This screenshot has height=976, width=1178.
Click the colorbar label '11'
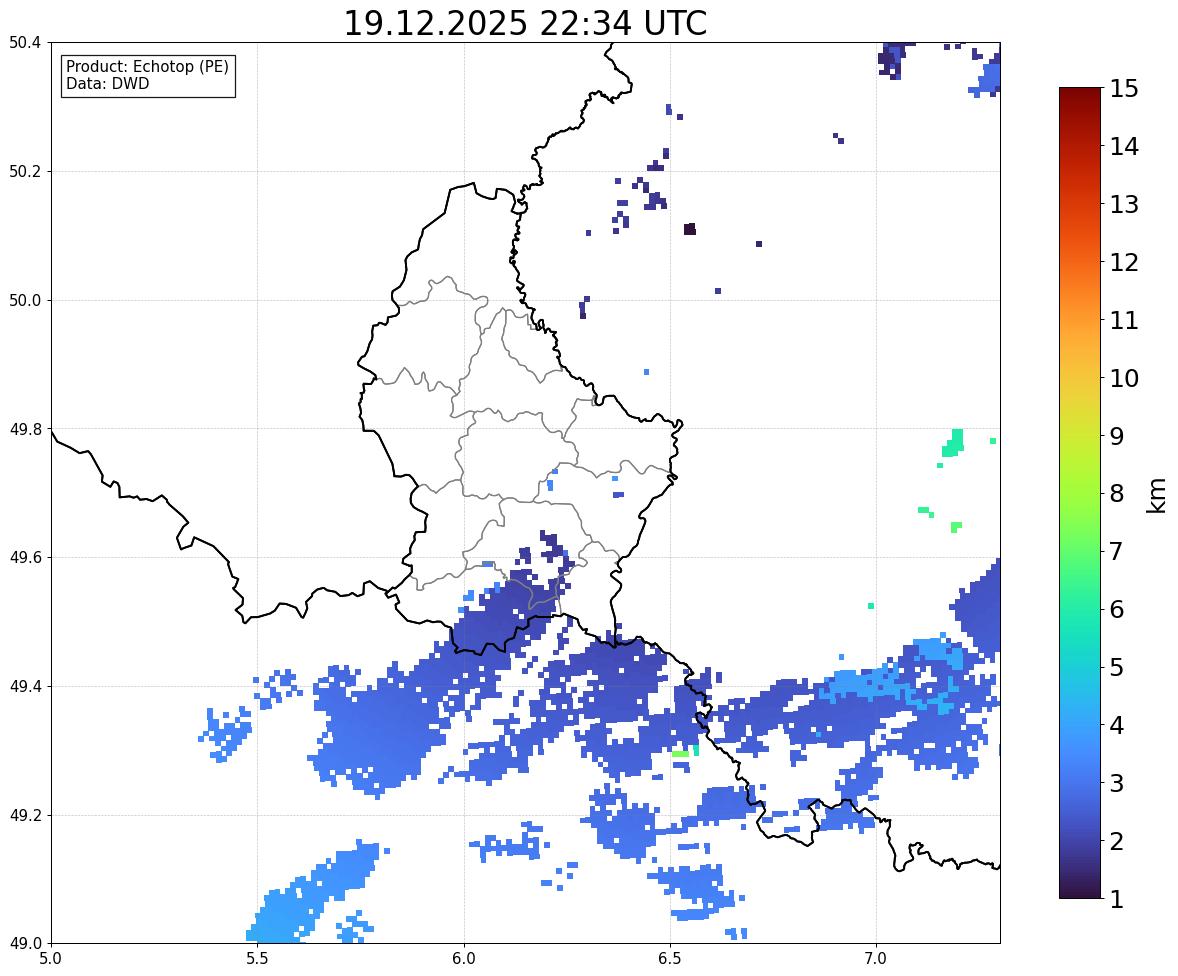click(1125, 320)
